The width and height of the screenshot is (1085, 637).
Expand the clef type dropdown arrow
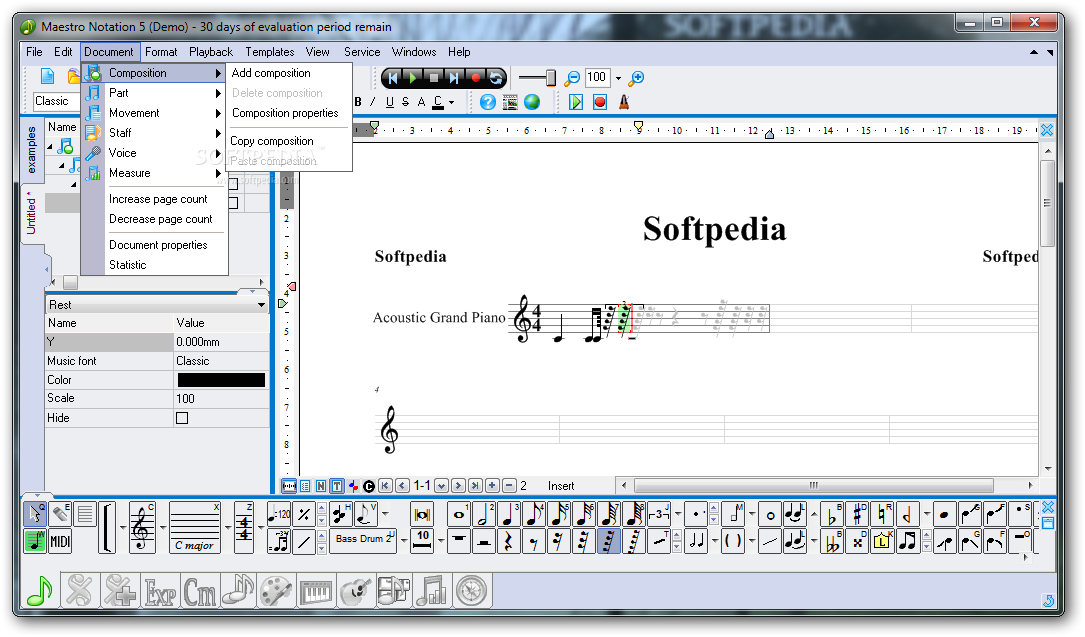point(161,528)
